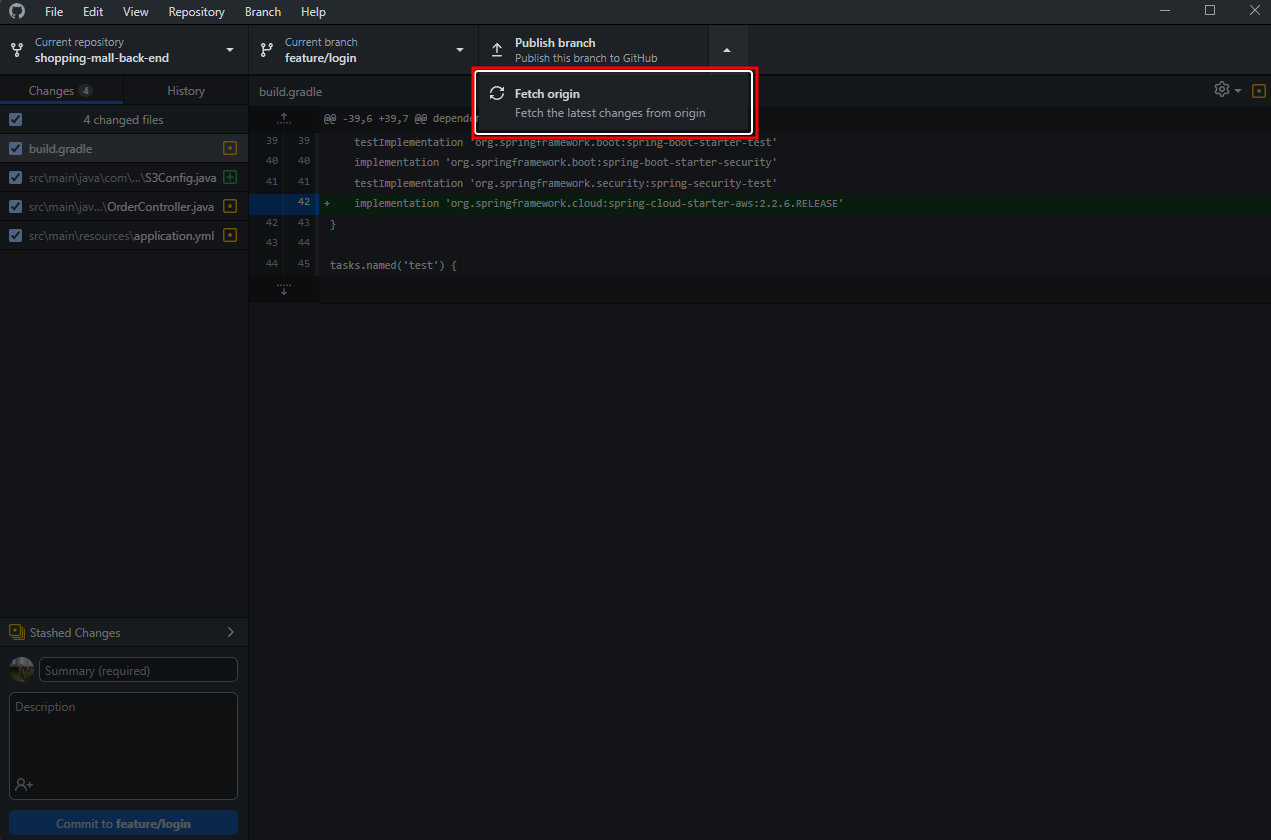Click the Fetch origin sync icon
Viewport: 1271px width, 840px height.
(496, 94)
